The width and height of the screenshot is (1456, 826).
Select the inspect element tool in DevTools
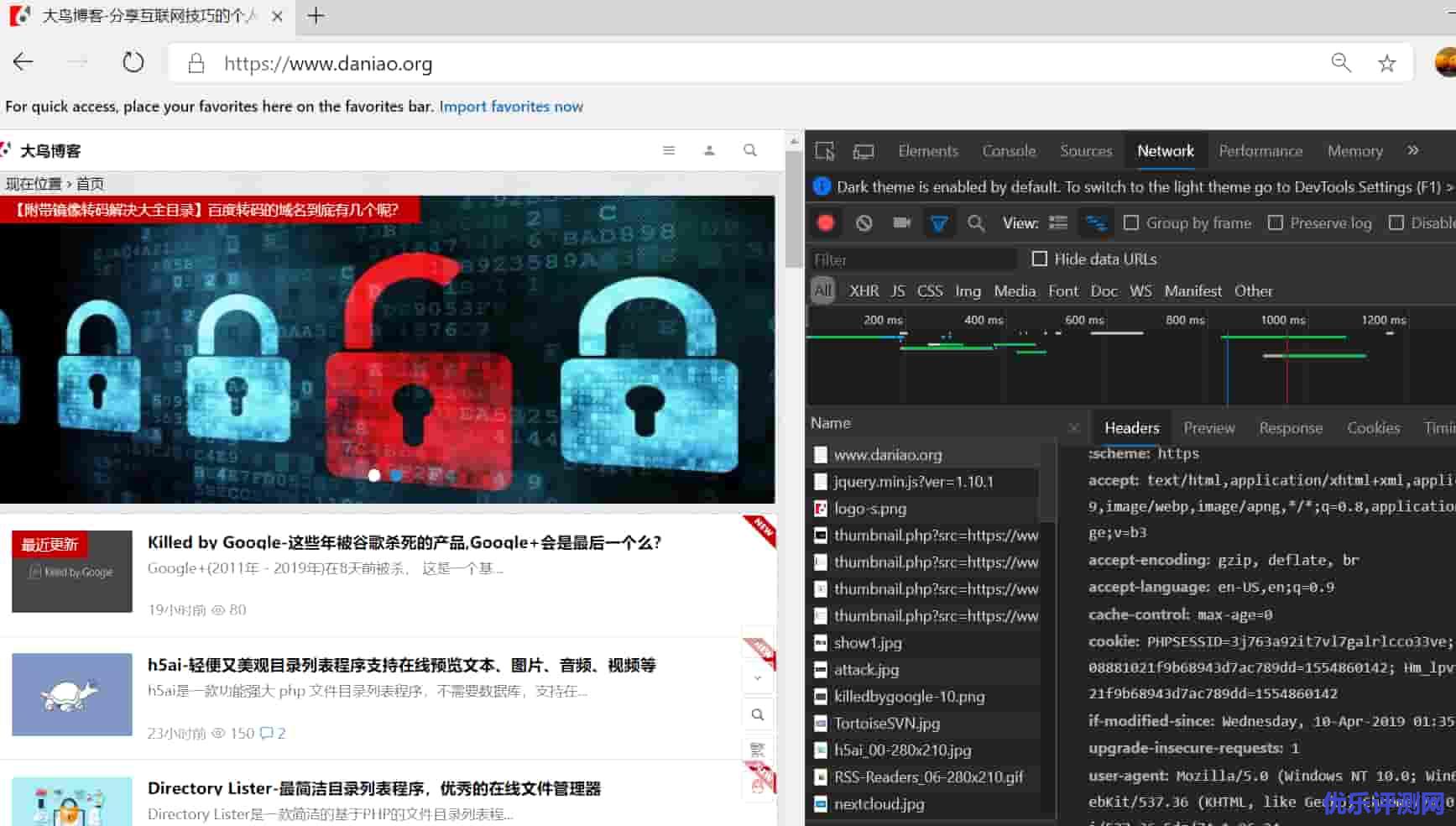824,150
